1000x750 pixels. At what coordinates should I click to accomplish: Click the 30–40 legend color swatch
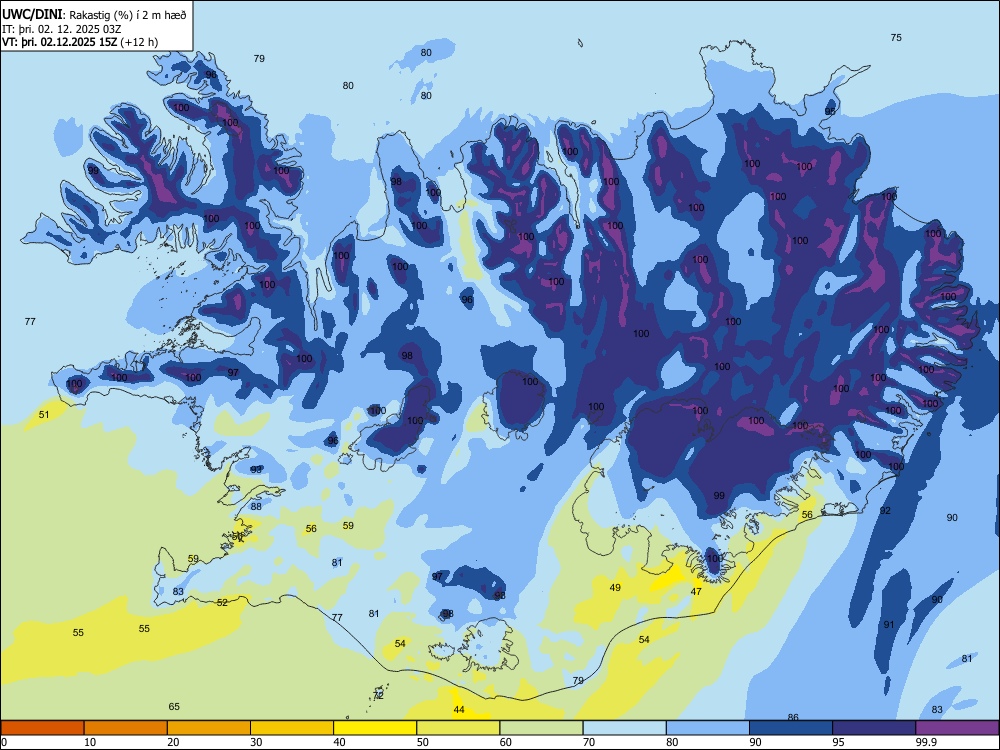tap(292, 728)
